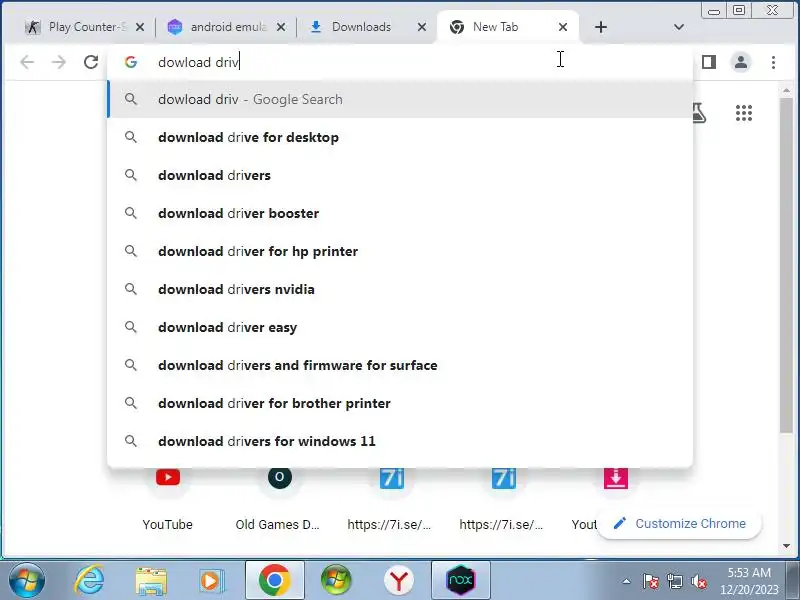Pick 'download drivers for windows 11' suggestion
The height and width of the screenshot is (600, 800).
click(x=400, y=441)
